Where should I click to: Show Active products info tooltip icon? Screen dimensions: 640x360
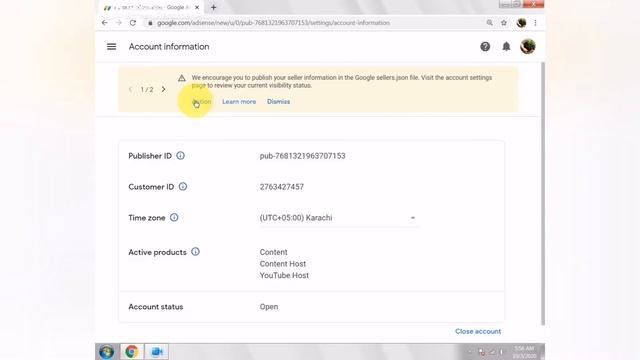click(196, 252)
